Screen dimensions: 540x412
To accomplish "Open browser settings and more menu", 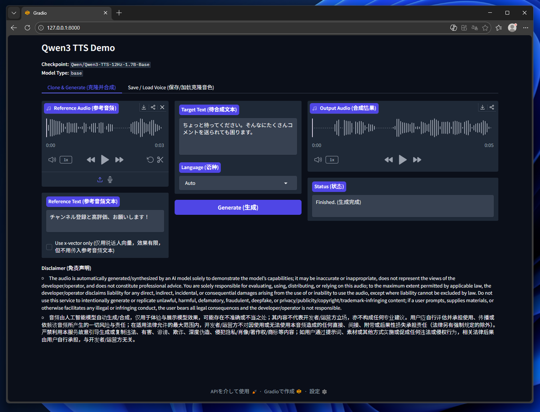I will tap(526, 28).
